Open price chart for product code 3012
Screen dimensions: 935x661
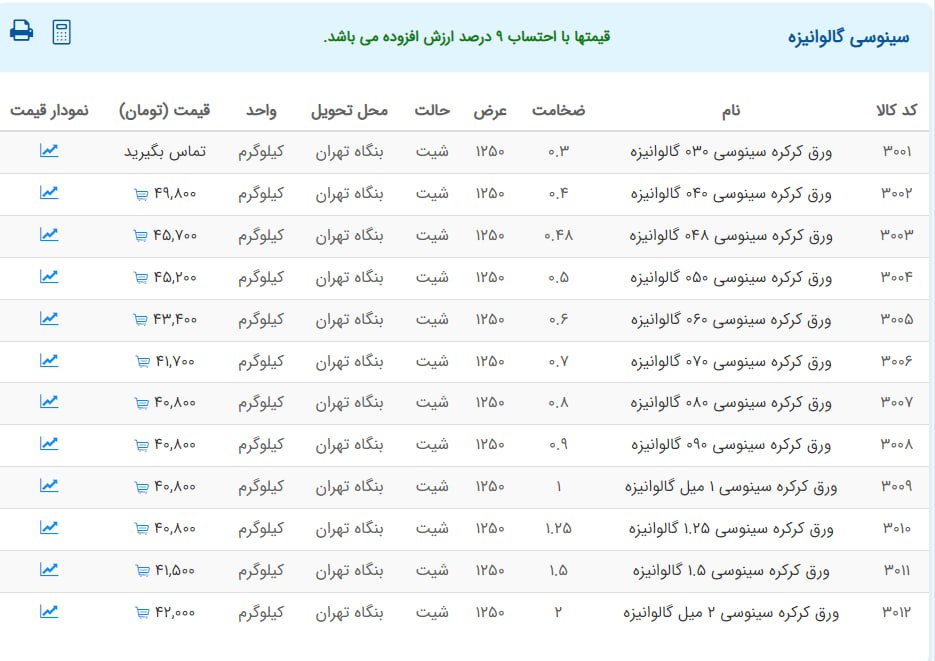pos(49,612)
